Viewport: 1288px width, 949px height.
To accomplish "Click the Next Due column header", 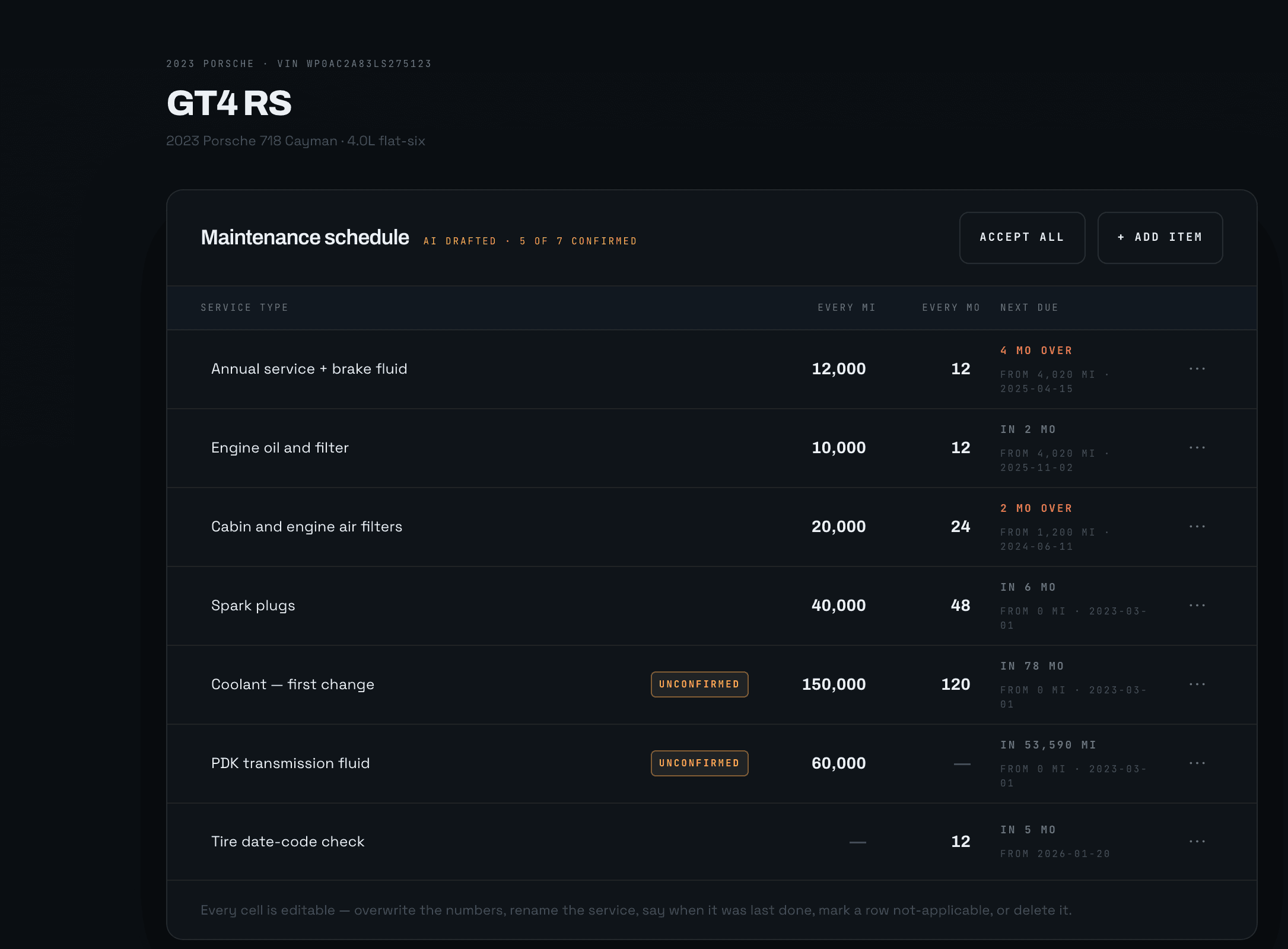I will click(1029, 307).
